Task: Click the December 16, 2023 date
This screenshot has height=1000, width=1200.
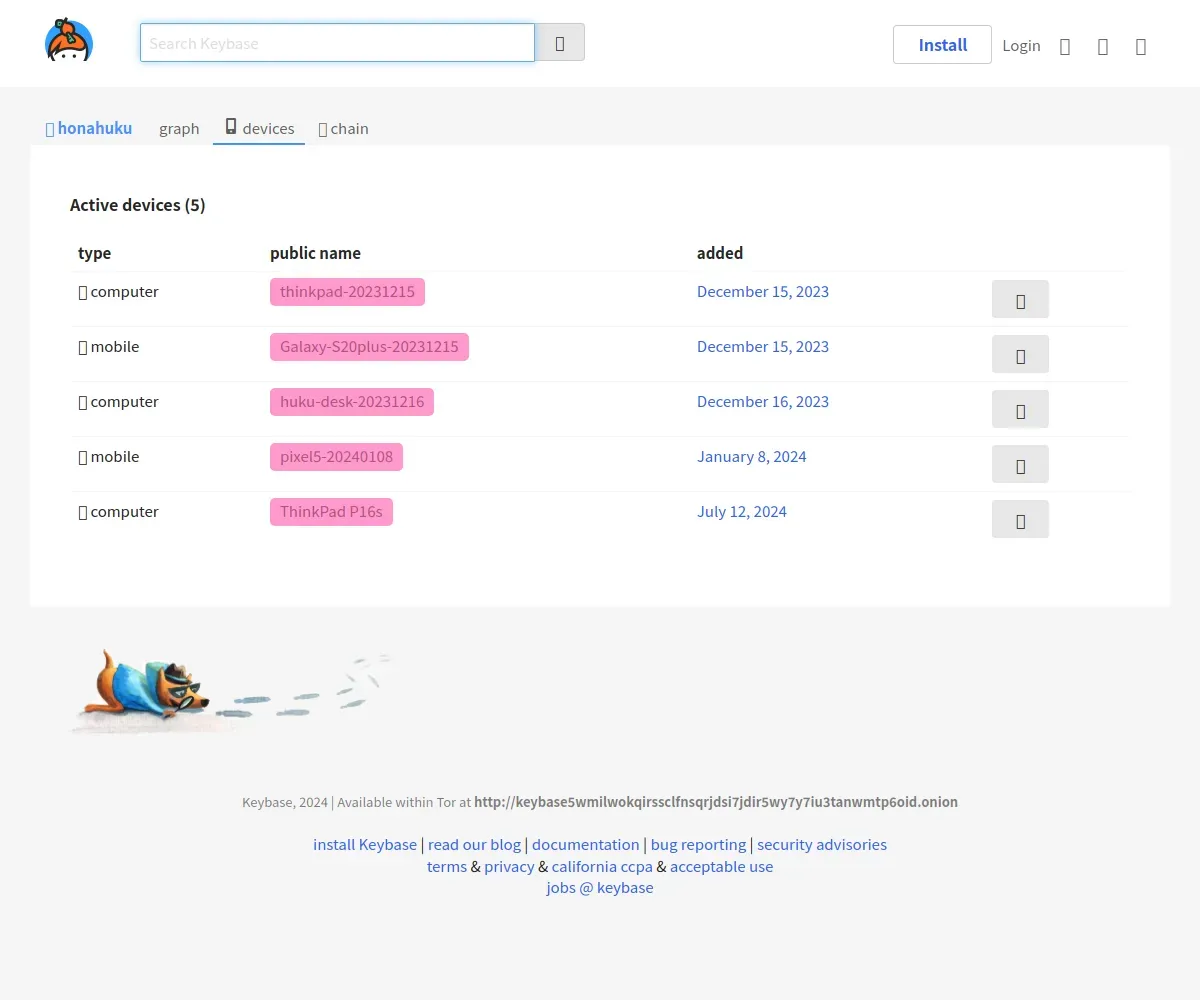Action: pos(763,402)
